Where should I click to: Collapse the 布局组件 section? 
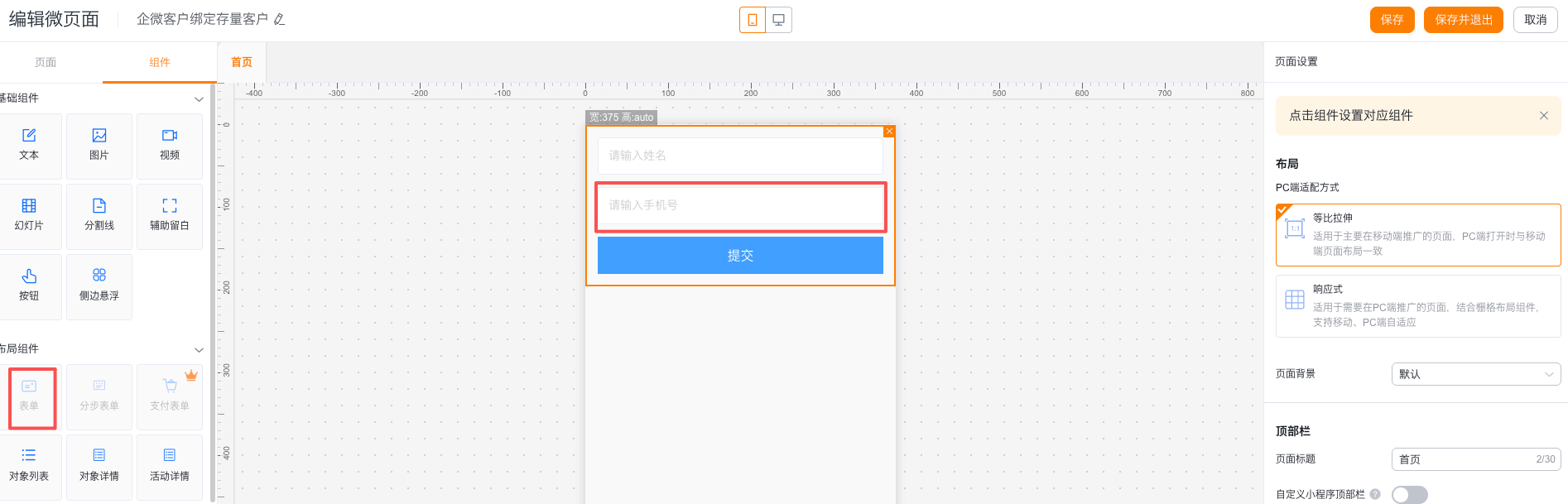coord(199,349)
